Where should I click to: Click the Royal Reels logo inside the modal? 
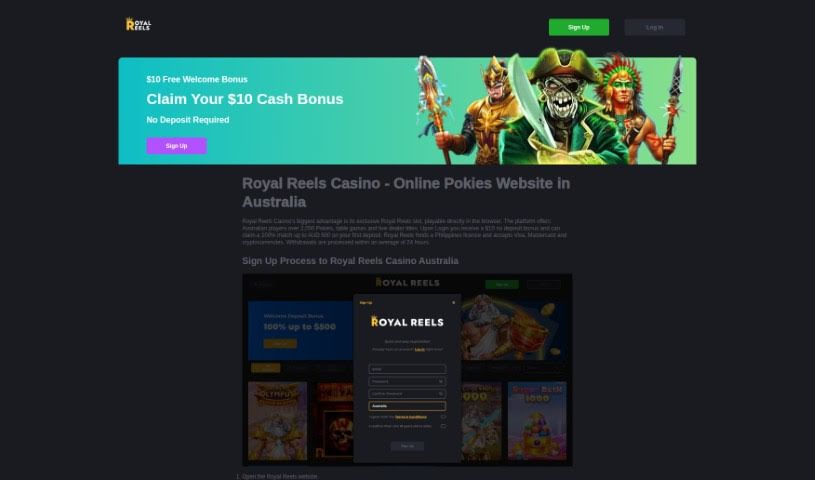click(x=407, y=321)
